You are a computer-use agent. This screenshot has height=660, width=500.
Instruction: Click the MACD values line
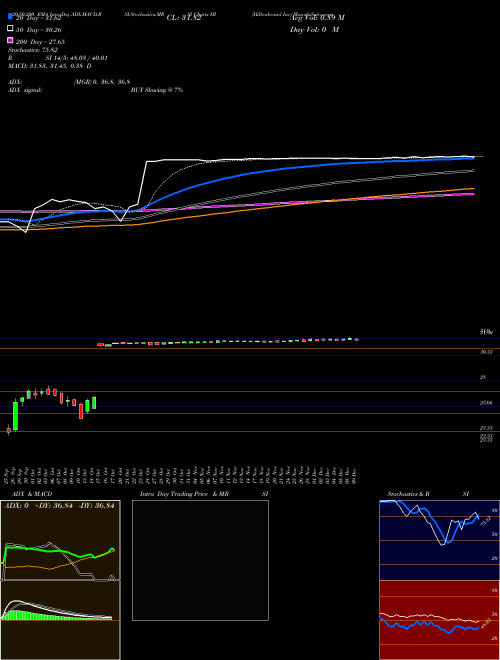[50, 66]
